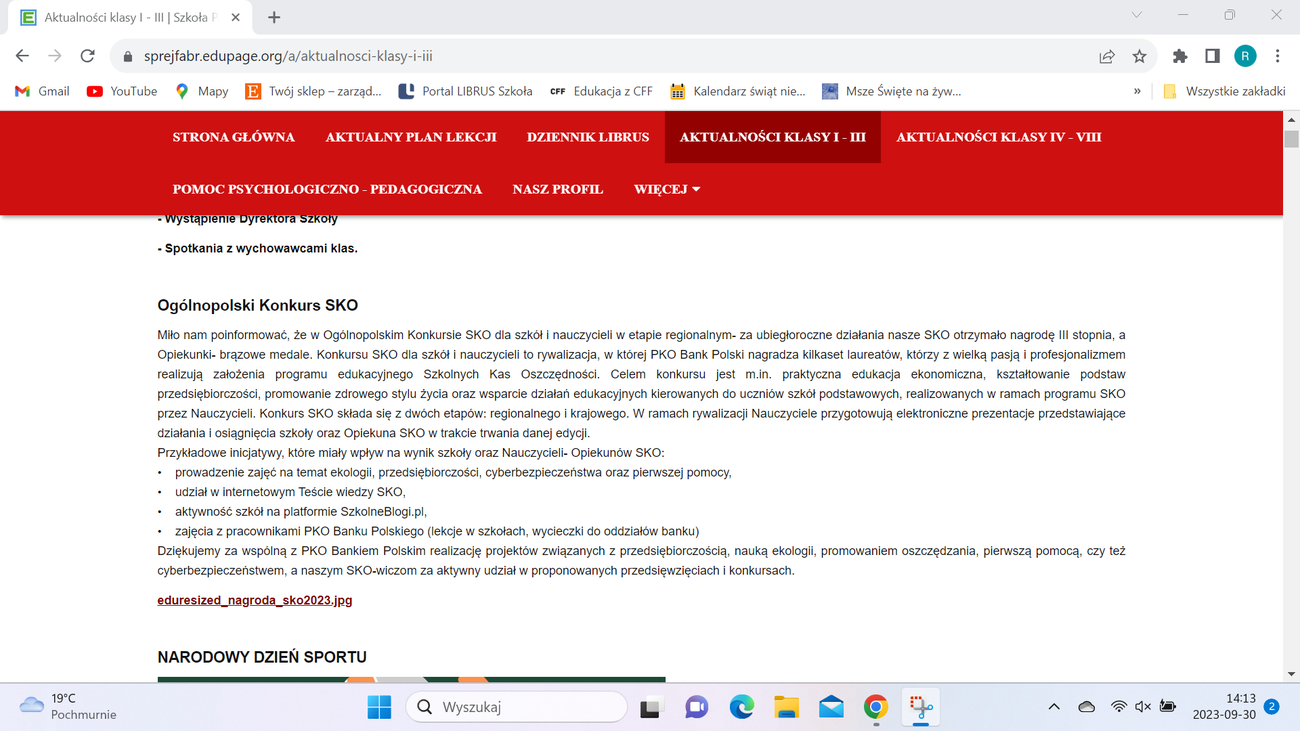Open weather widget showing 19°C Pochmurnie

(x=68, y=707)
